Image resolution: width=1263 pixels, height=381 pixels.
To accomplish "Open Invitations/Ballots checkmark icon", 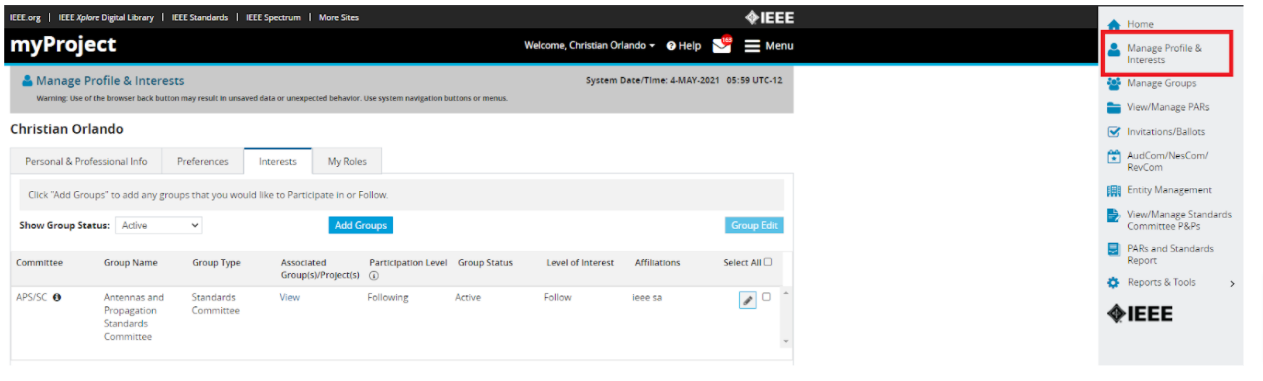I will pyautogui.click(x=1113, y=132).
